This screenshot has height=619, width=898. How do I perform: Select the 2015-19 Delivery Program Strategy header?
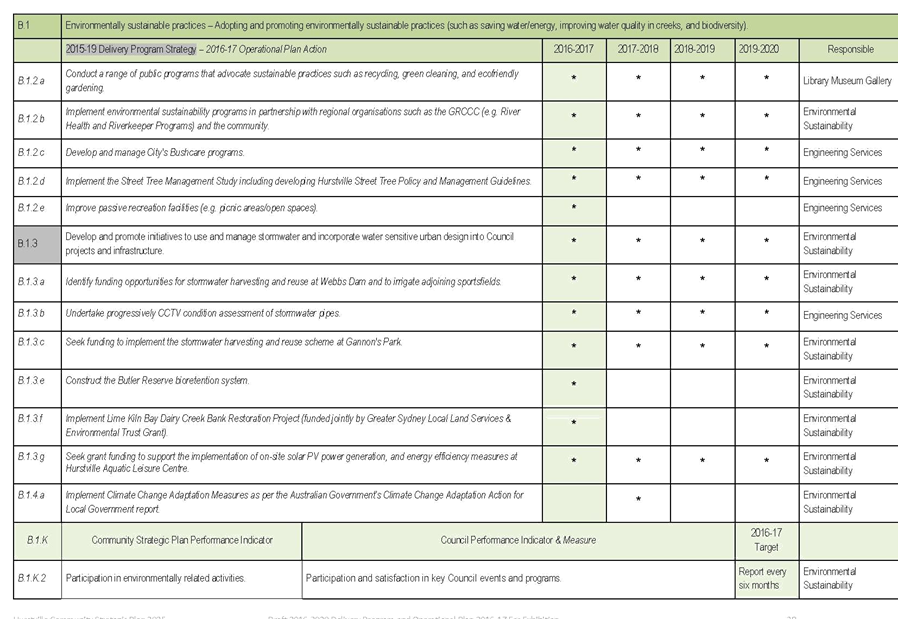point(196,49)
